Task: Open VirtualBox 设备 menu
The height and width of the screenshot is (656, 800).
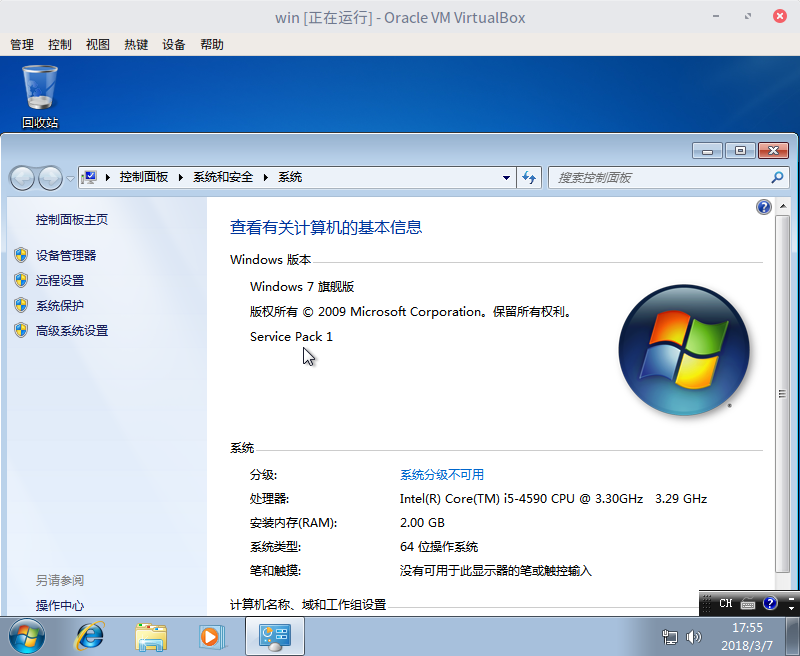Action: coord(173,45)
